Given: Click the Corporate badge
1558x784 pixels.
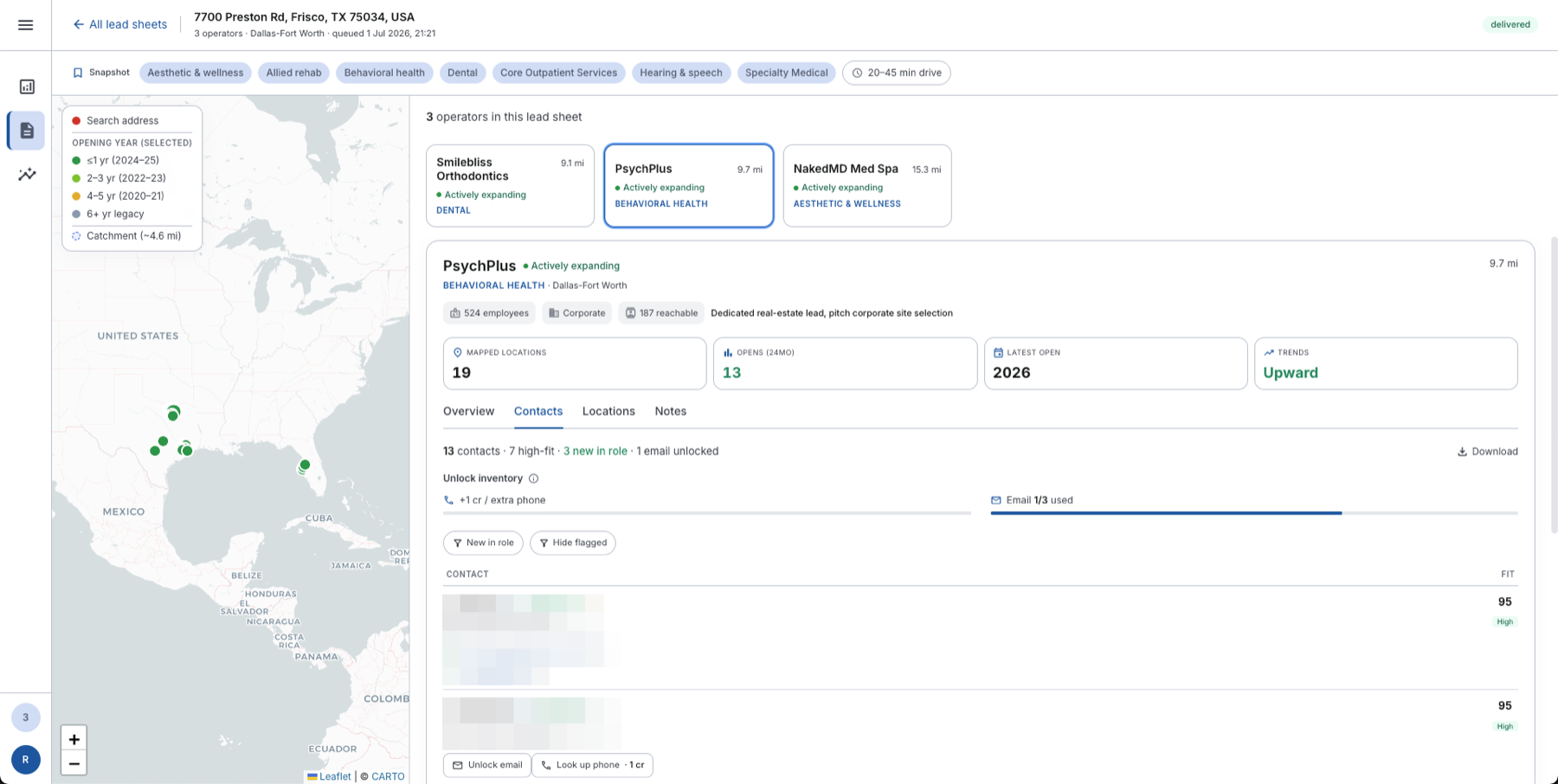Looking at the screenshot, I should point(576,313).
